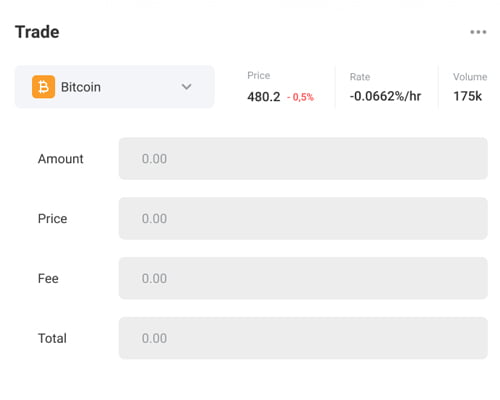Select the Bitcoin coin selector box
This screenshot has height=400, width=500.
114,87
